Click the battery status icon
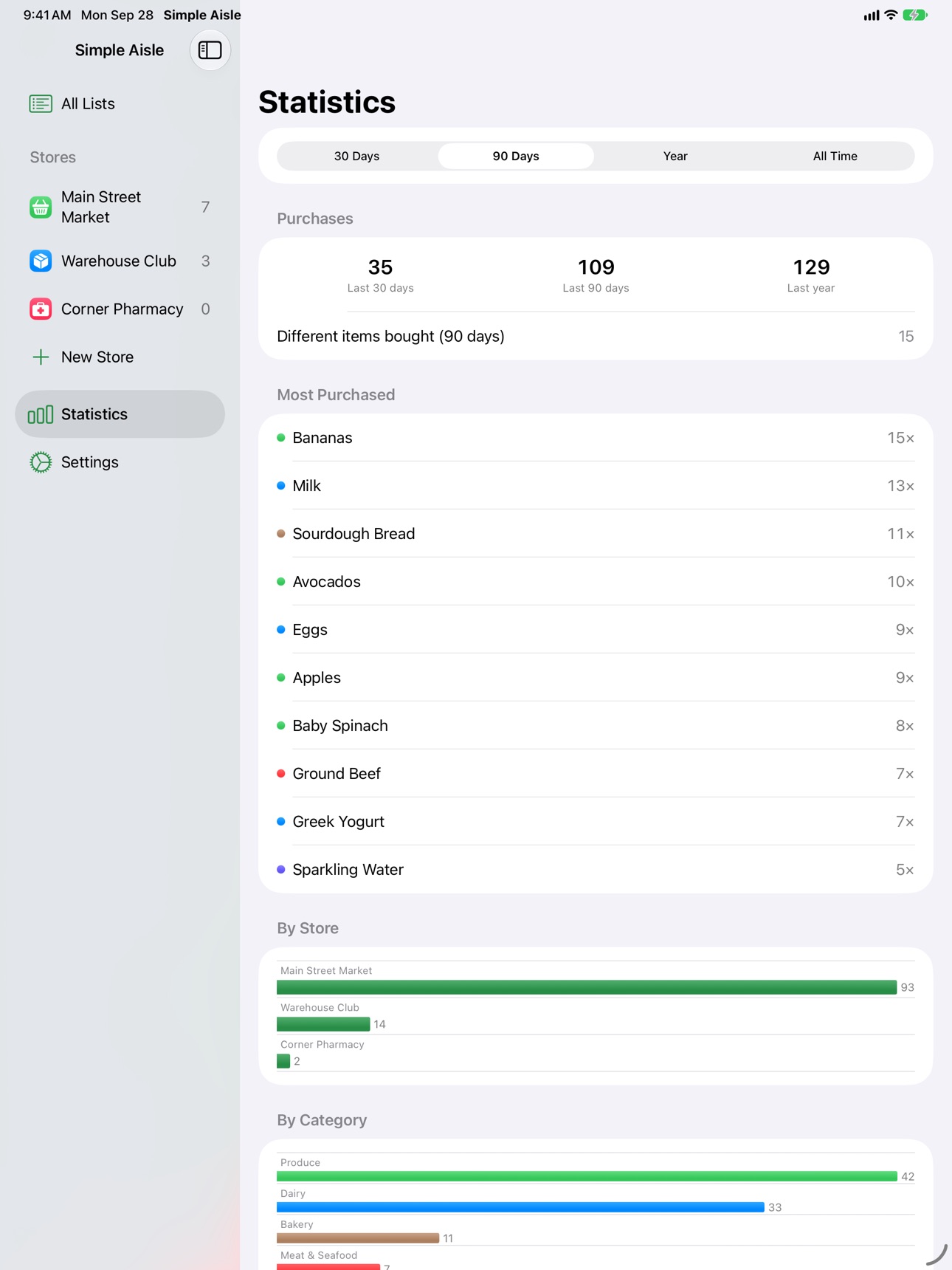This screenshot has height=1270, width=952. tap(915, 15)
